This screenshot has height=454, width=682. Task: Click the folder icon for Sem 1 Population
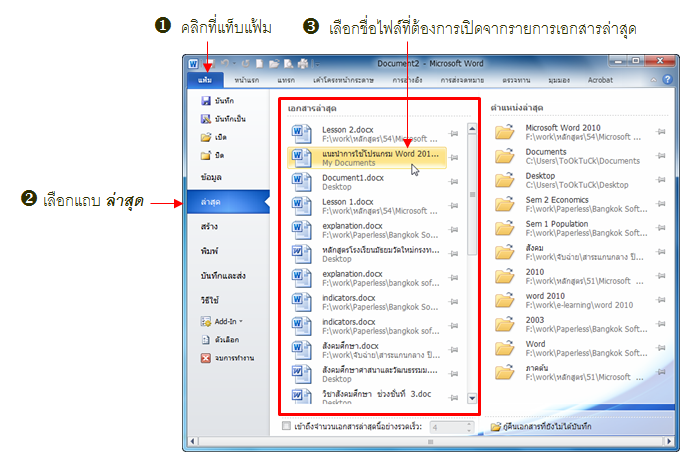pyautogui.click(x=505, y=228)
